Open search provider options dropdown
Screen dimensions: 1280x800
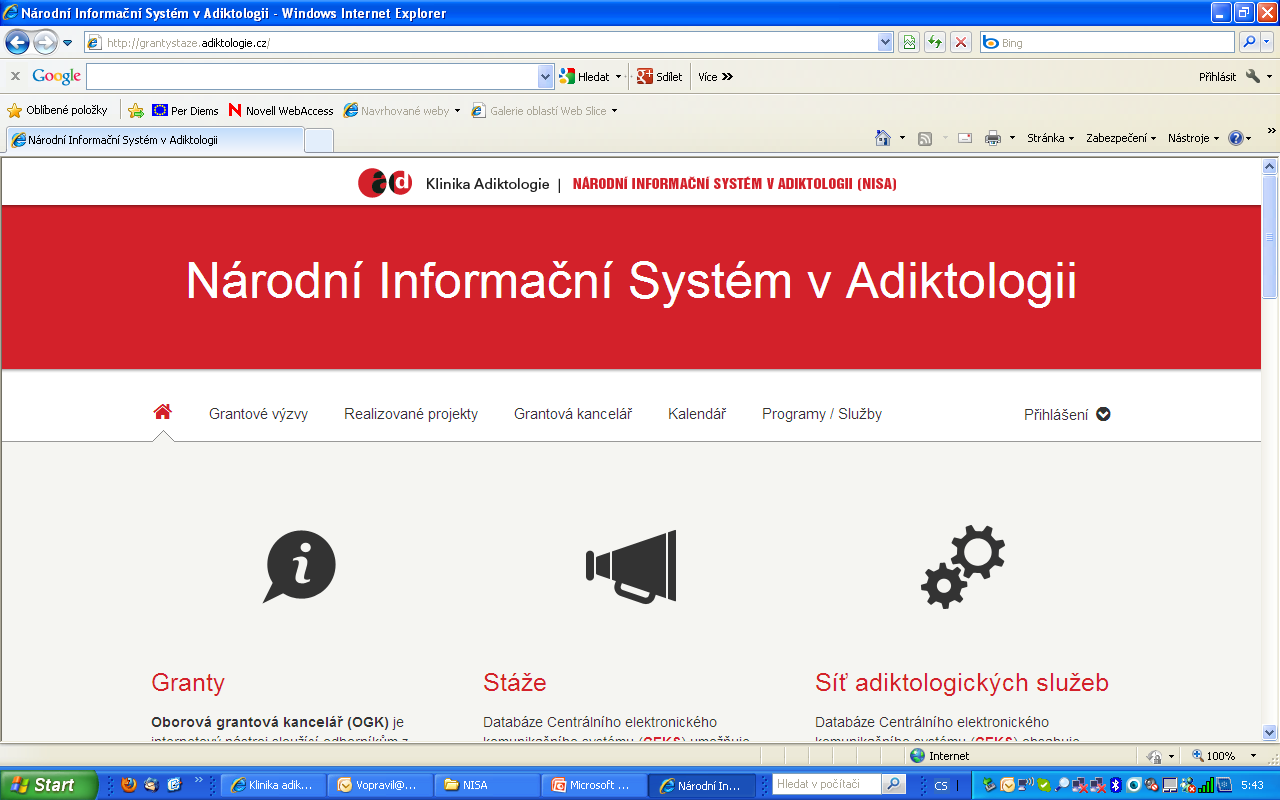[1267, 42]
